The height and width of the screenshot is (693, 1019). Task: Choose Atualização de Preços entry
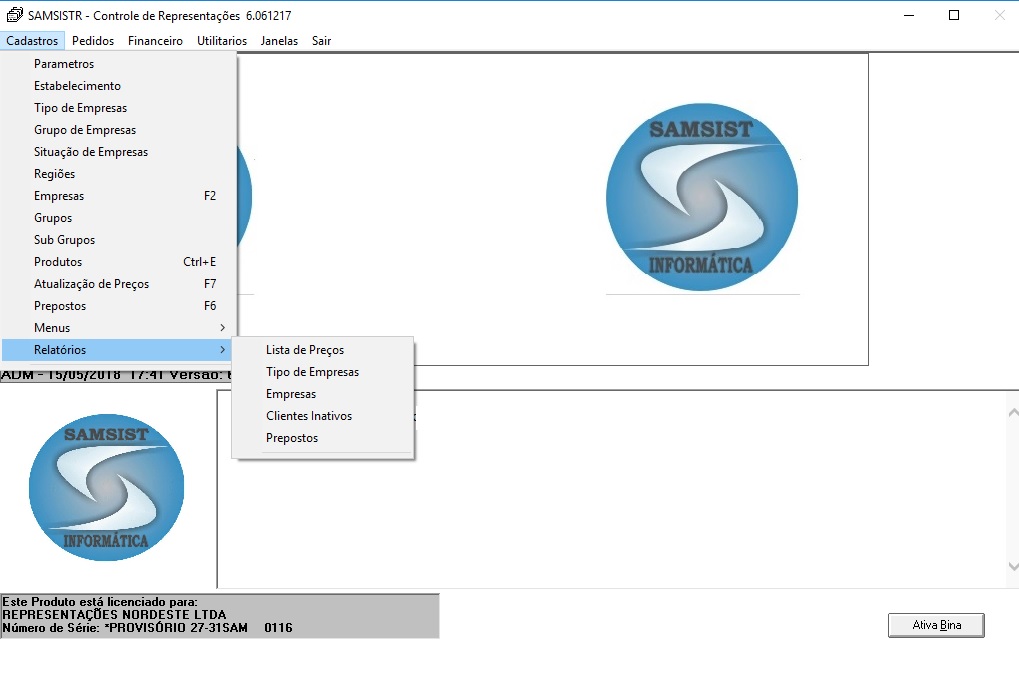click(119, 284)
